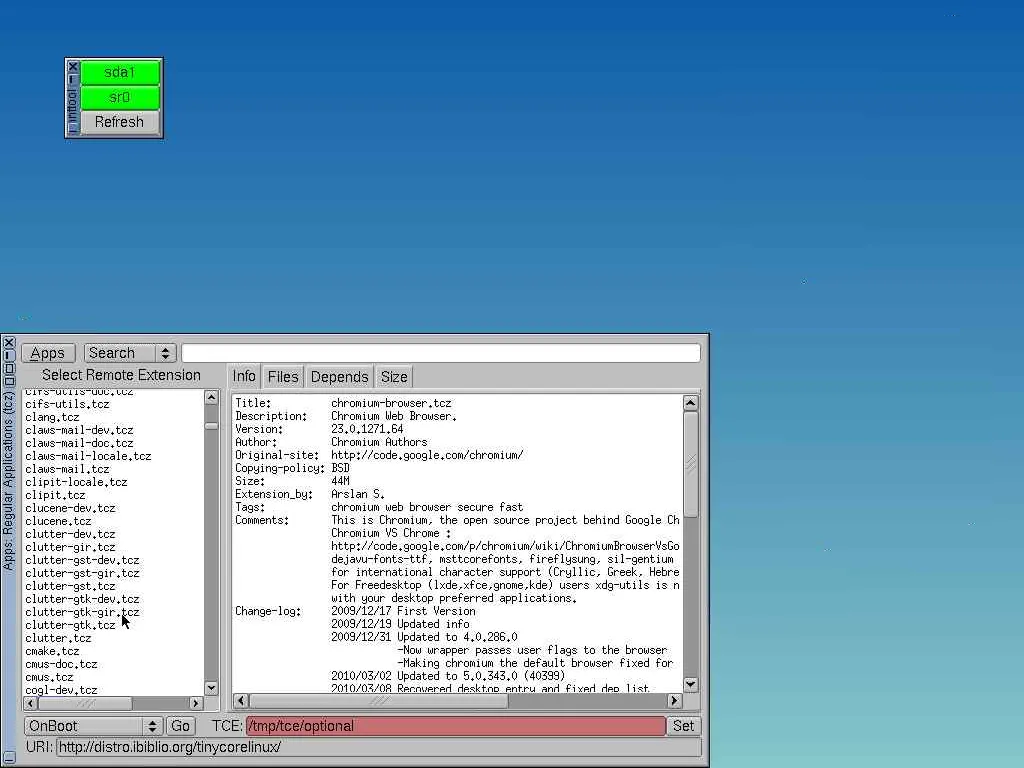Click the info pane horizontal scrollbar thumb
This screenshot has height=768, width=1024.
[x=378, y=701]
